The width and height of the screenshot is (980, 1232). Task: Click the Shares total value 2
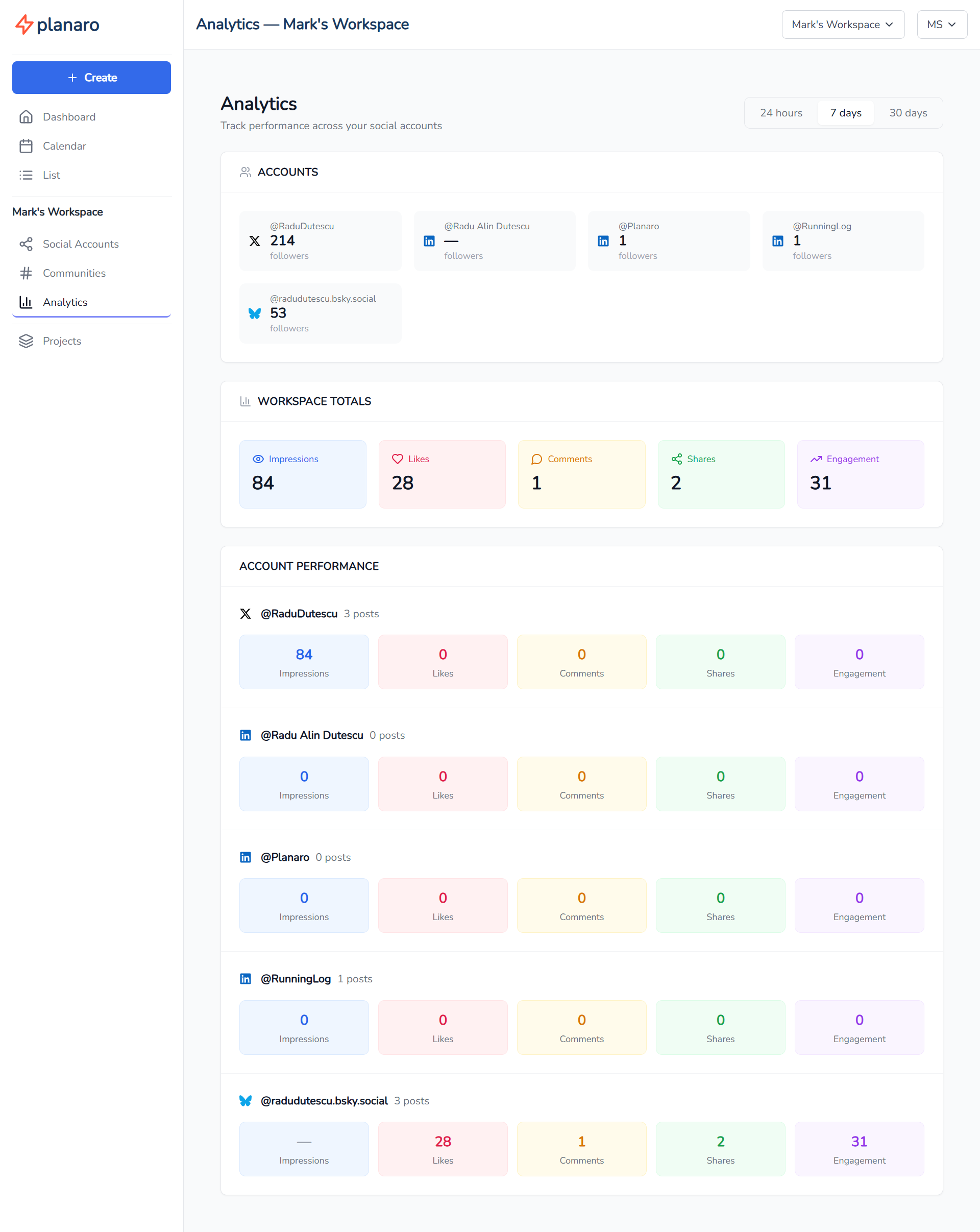point(676,484)
